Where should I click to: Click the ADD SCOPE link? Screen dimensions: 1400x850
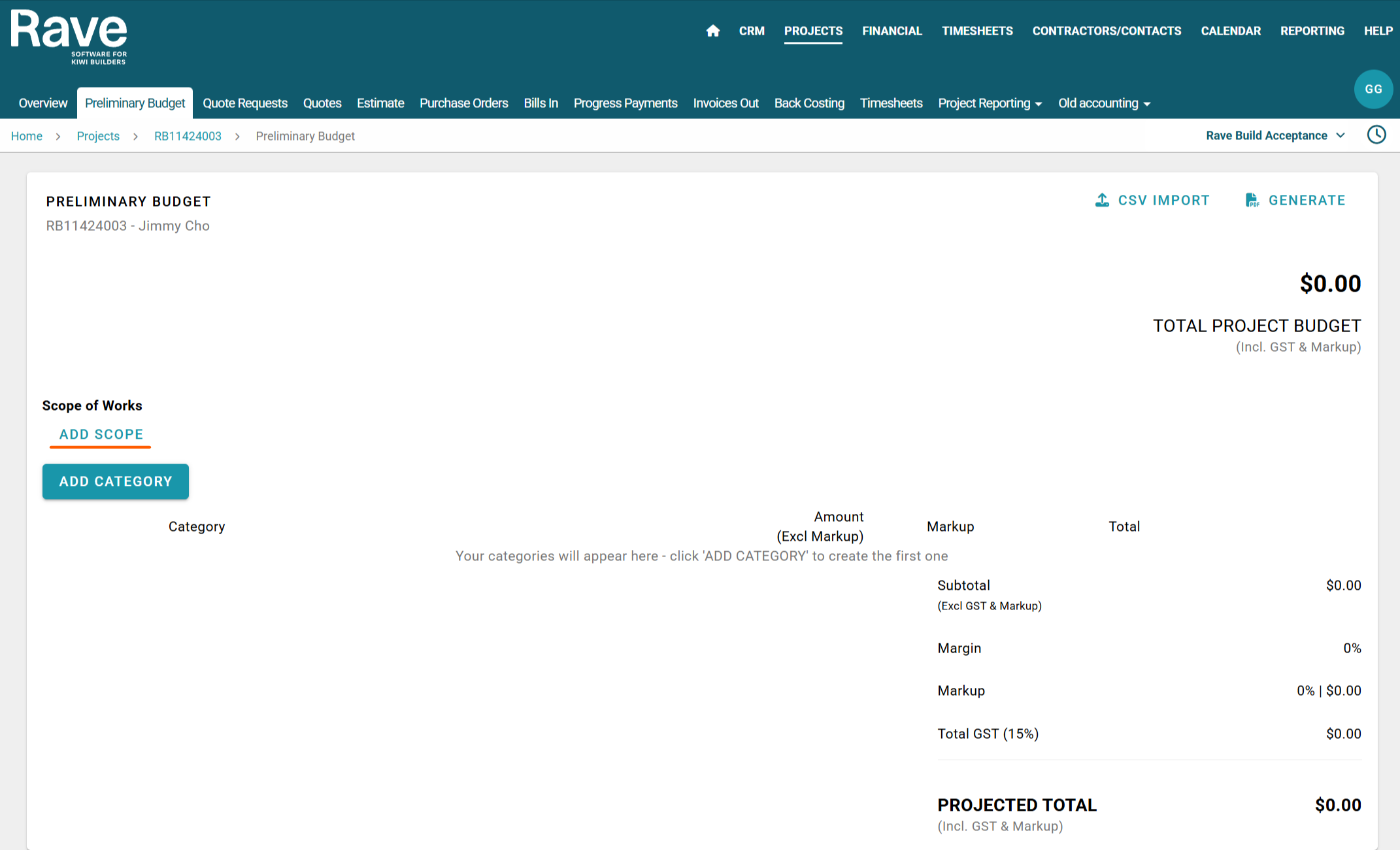(x=101, y=434)
